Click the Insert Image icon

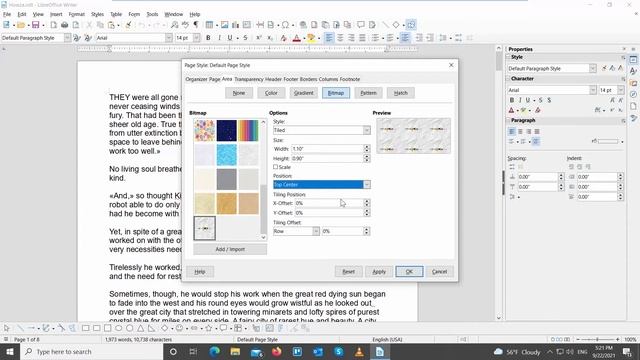coord(224,25)
